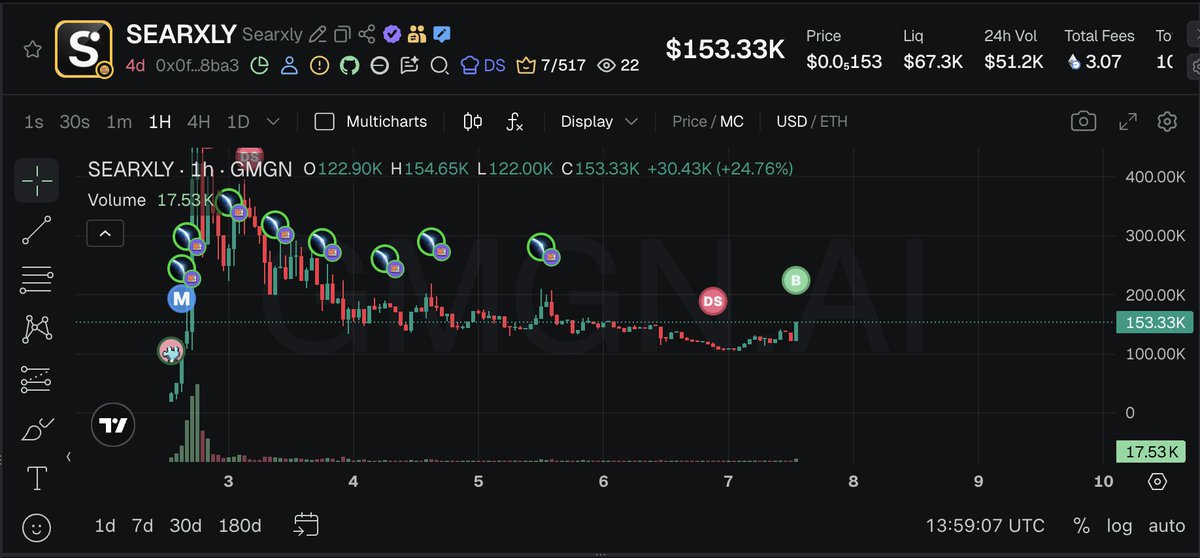Open the DS chef hat badge
The width and height of the screenshot is (1200, 558).
482,66
